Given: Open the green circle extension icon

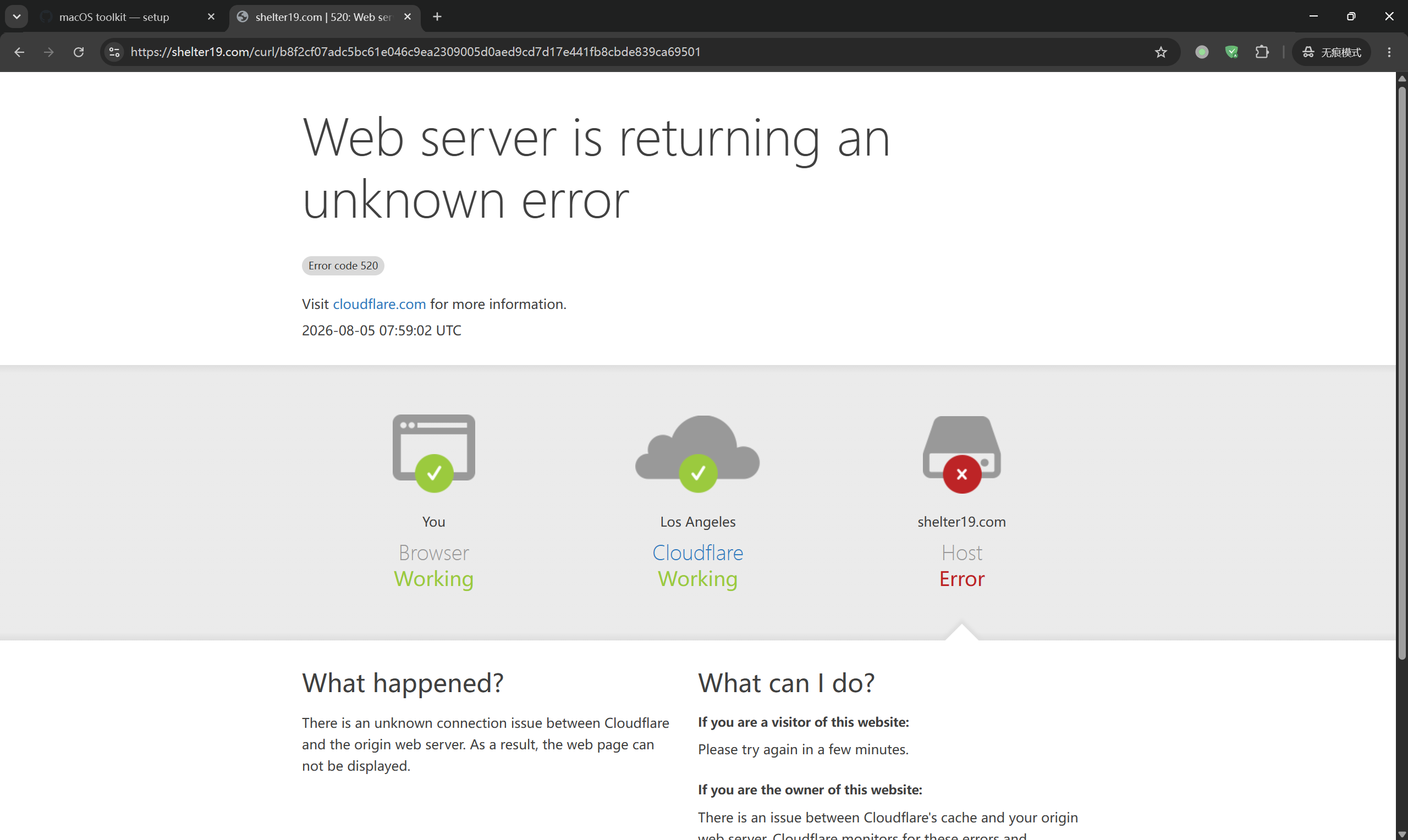Looking at the screenshot, I should [x=1202, y=52].
